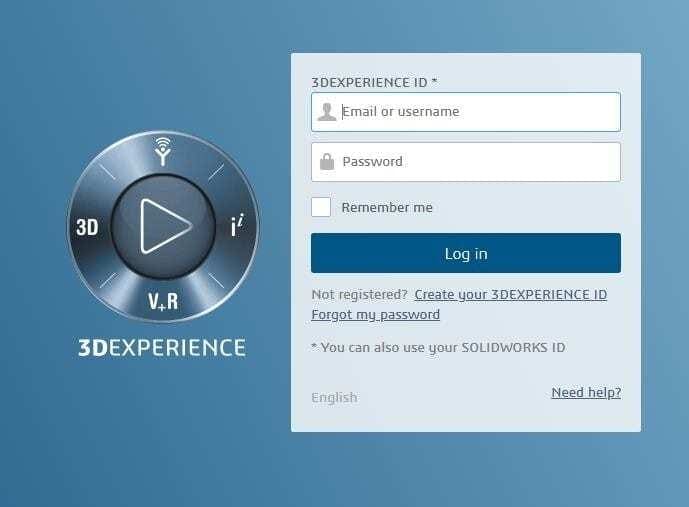
Task: Enable the Remember me checkbox
Action: [321, 207]
